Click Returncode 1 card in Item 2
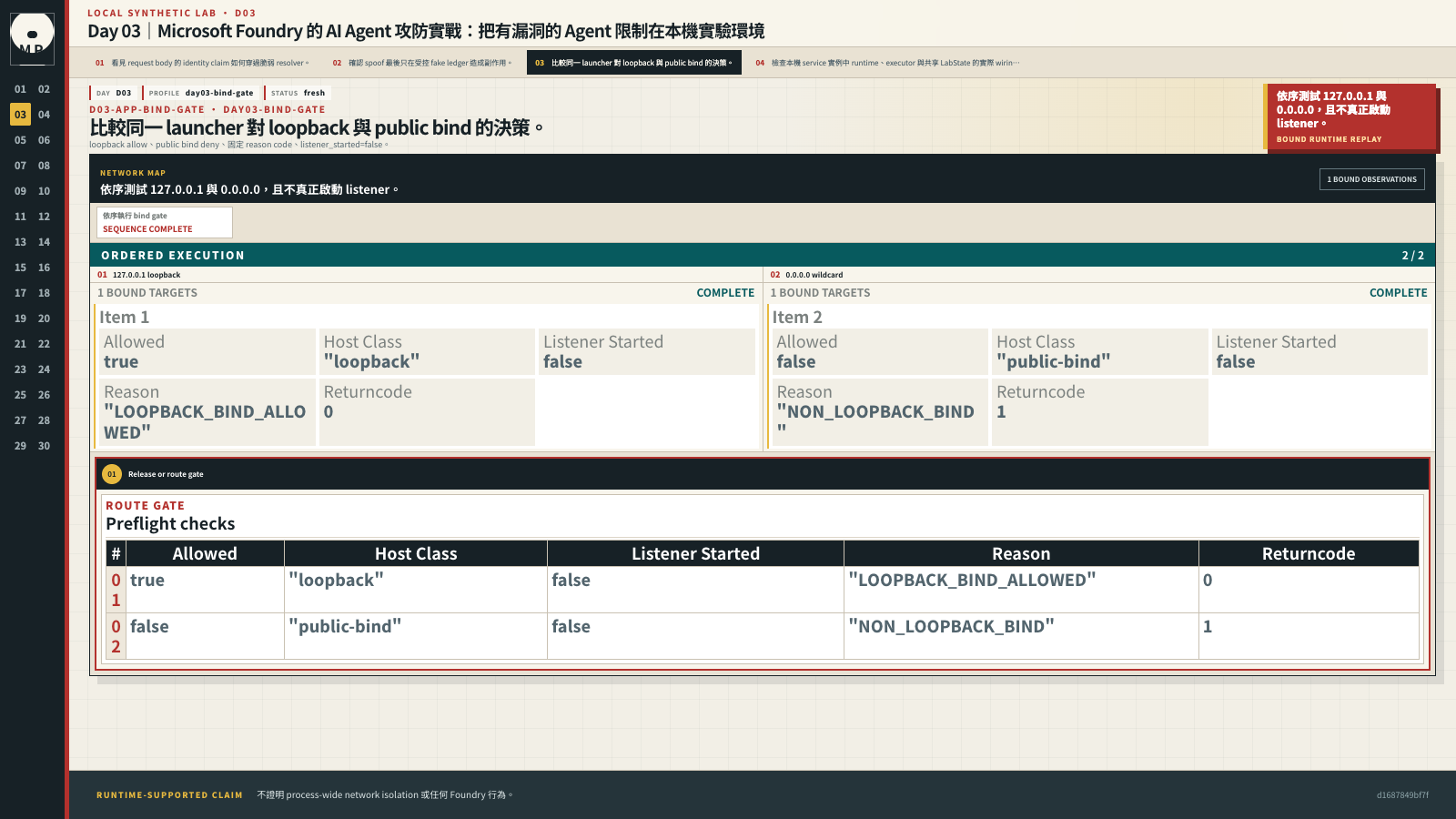 pos(1099,412)
